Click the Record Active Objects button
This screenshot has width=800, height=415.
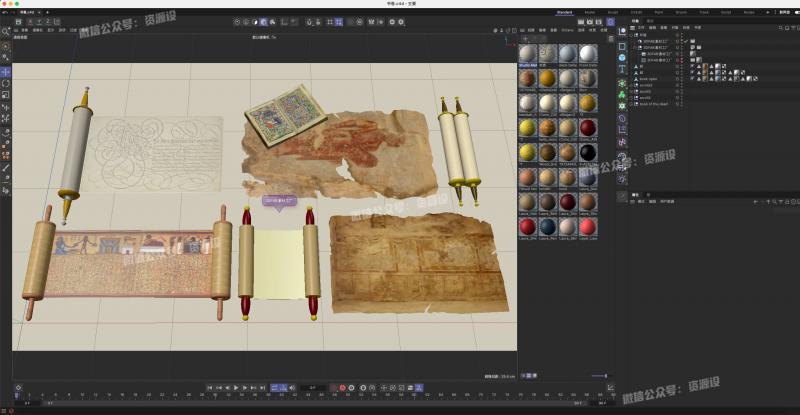[342, 387]
